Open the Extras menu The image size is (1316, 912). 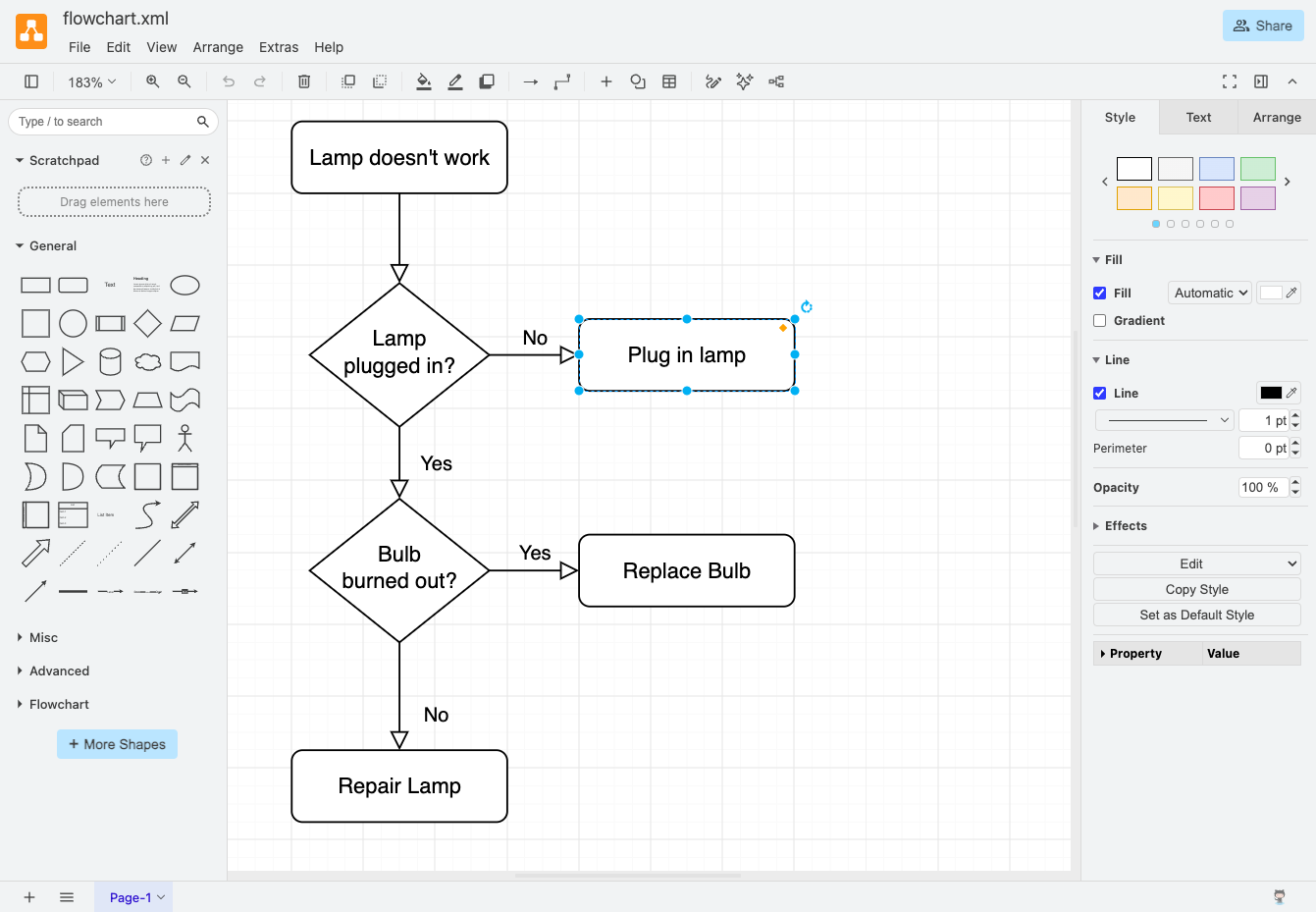(279, 47)
